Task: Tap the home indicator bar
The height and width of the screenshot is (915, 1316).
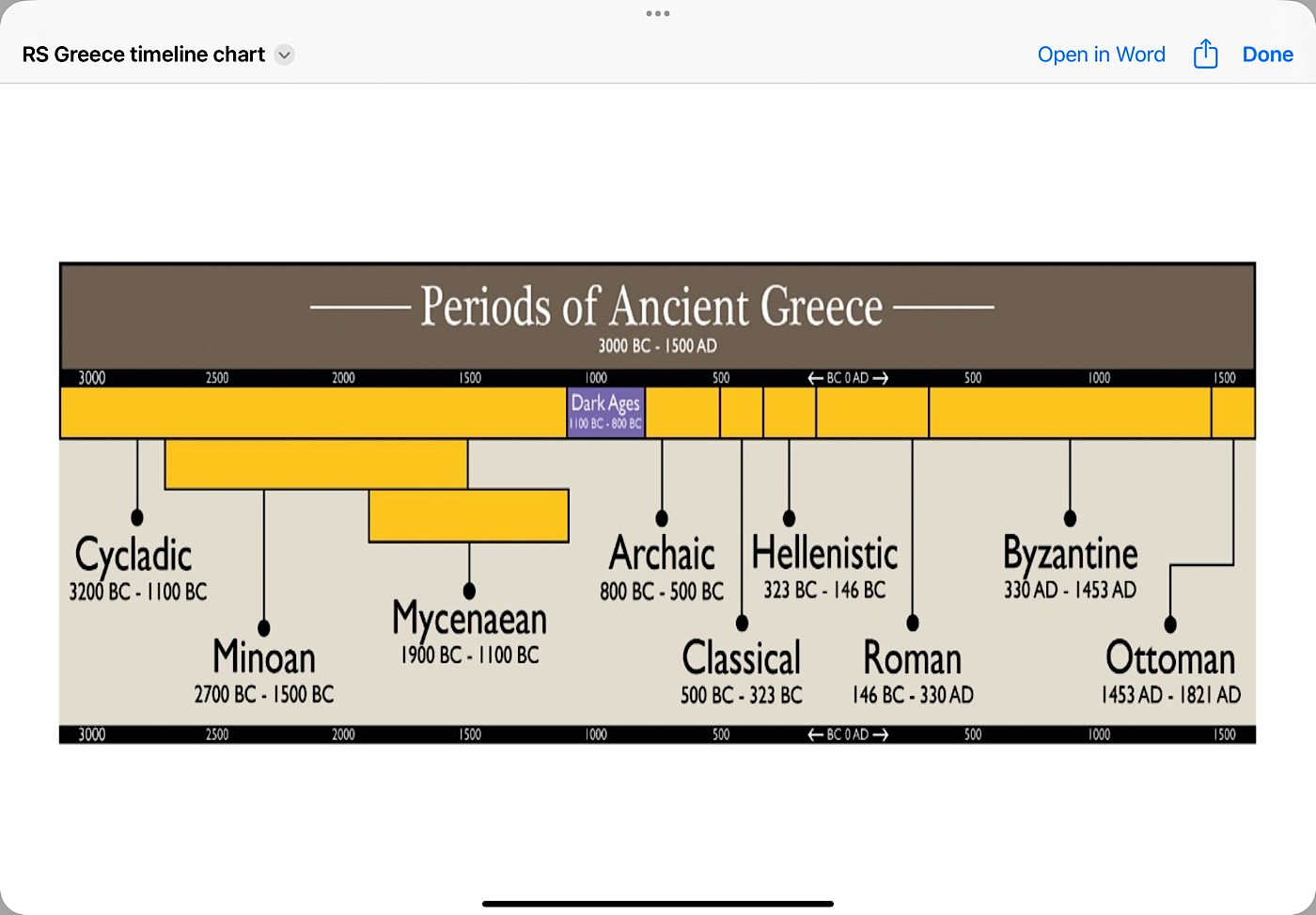Action: click(x=658, y=904)
